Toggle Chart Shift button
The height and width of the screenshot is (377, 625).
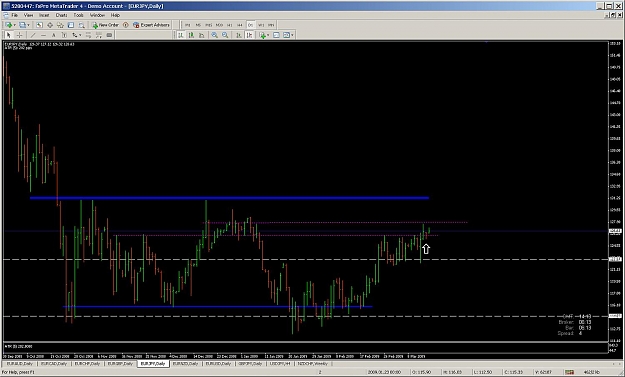click(x=250, y=35)
